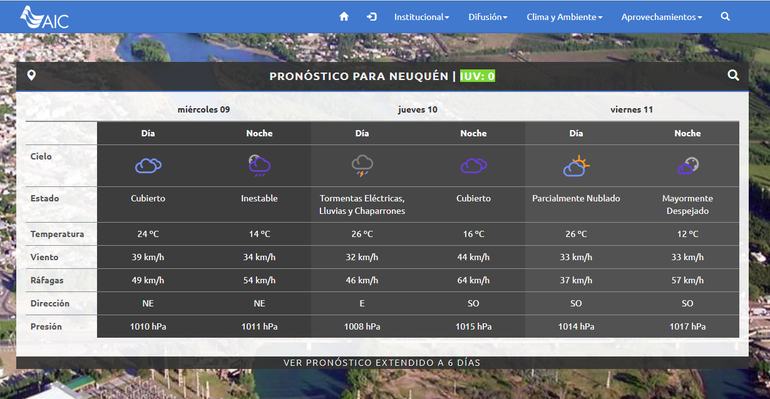Click viernes Día partly cloudy sun icon
Image resolution: width=770 pixels, height=399 pixels.
tap(576, 165)
